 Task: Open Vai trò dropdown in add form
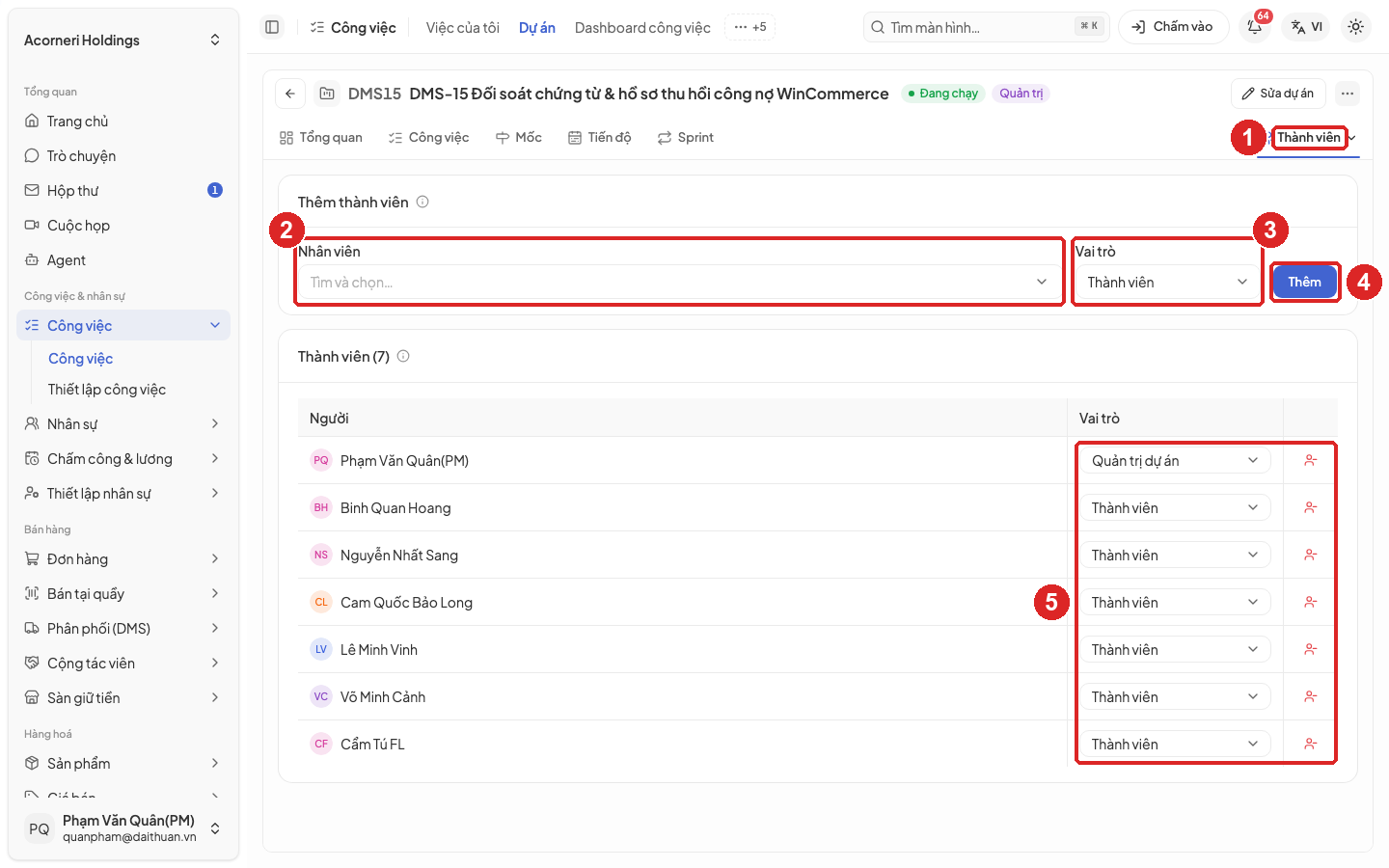point(1167,283)
